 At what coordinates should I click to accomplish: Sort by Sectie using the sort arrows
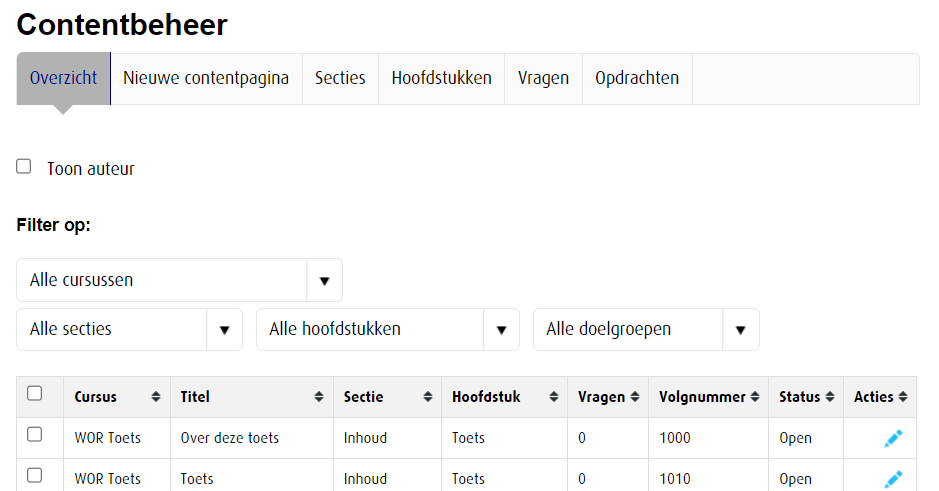tap(427, 397)
